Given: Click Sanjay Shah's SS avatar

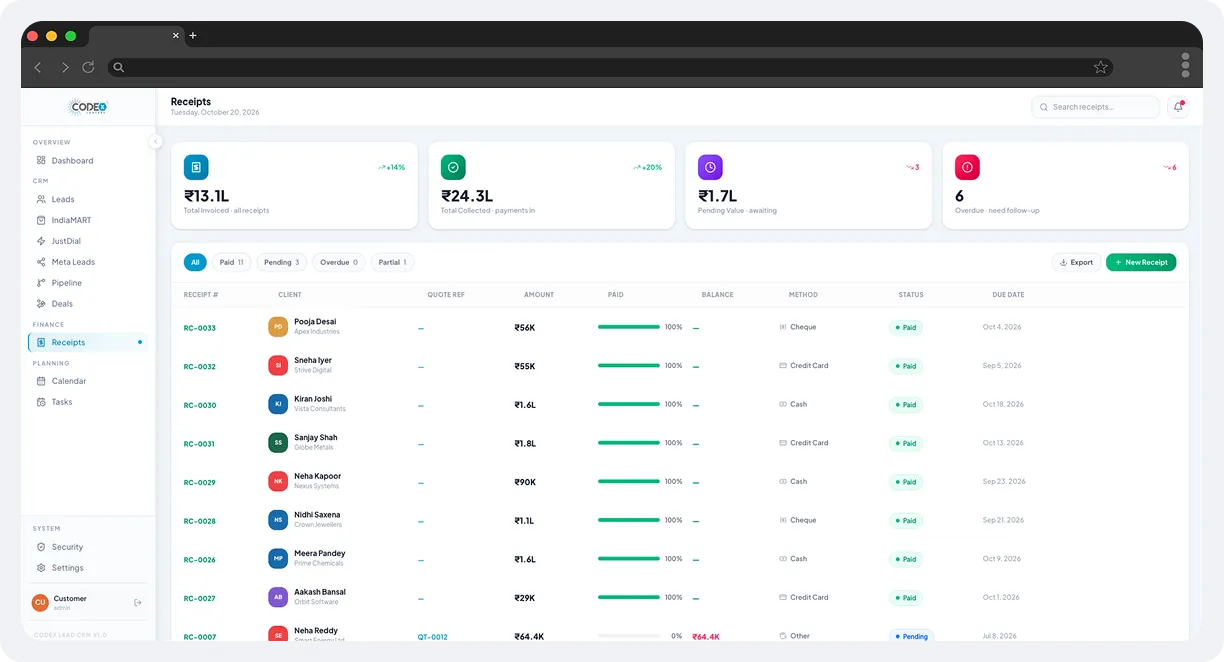Looking at the screenshot, I should (x=278, y=443).
